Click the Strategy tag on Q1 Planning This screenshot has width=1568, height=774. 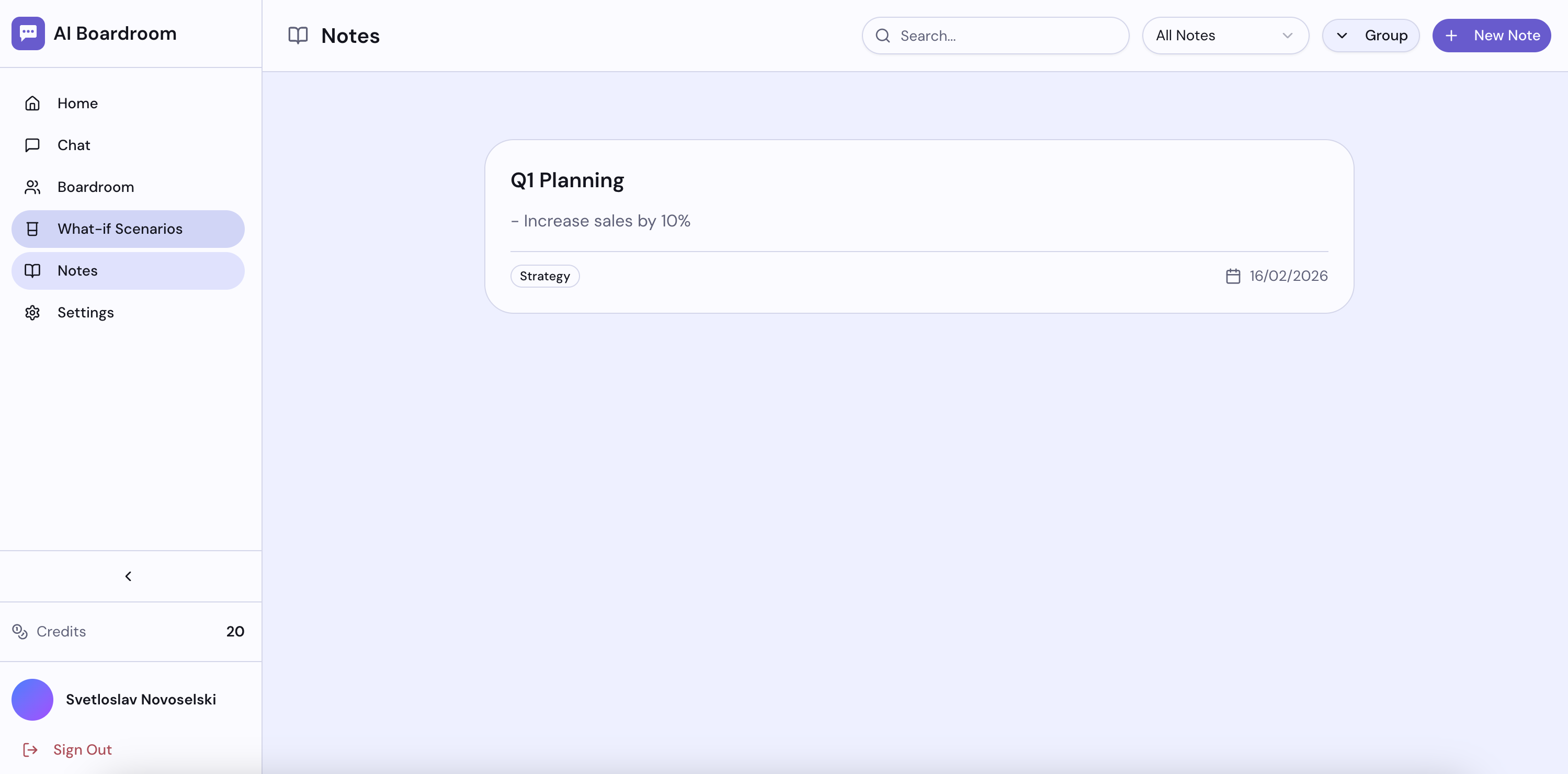point(544,276)
